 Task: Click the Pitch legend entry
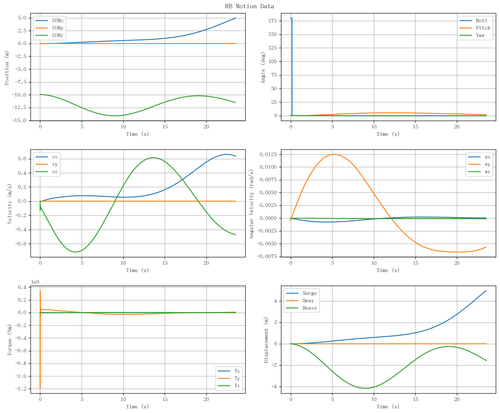[475, 28]
